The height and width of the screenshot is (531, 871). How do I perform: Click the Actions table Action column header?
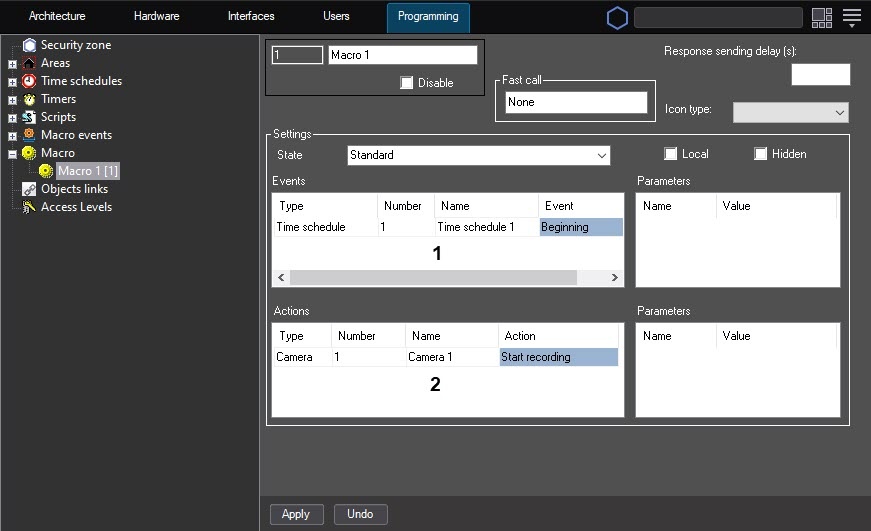pyautogui.click(x=558, y=336)
